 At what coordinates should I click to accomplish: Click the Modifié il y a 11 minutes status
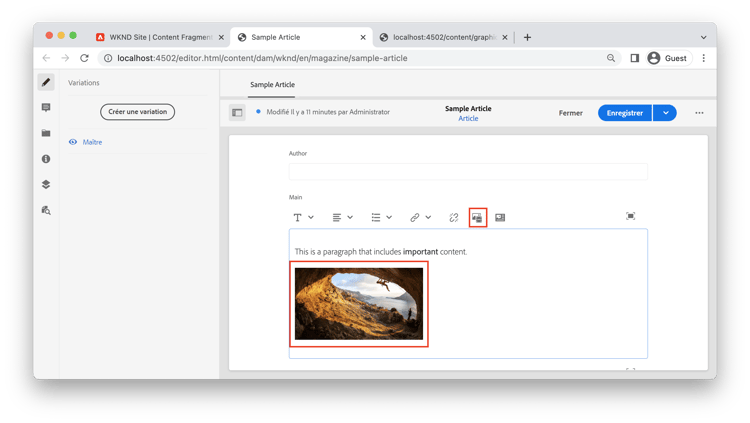(328, 112)
